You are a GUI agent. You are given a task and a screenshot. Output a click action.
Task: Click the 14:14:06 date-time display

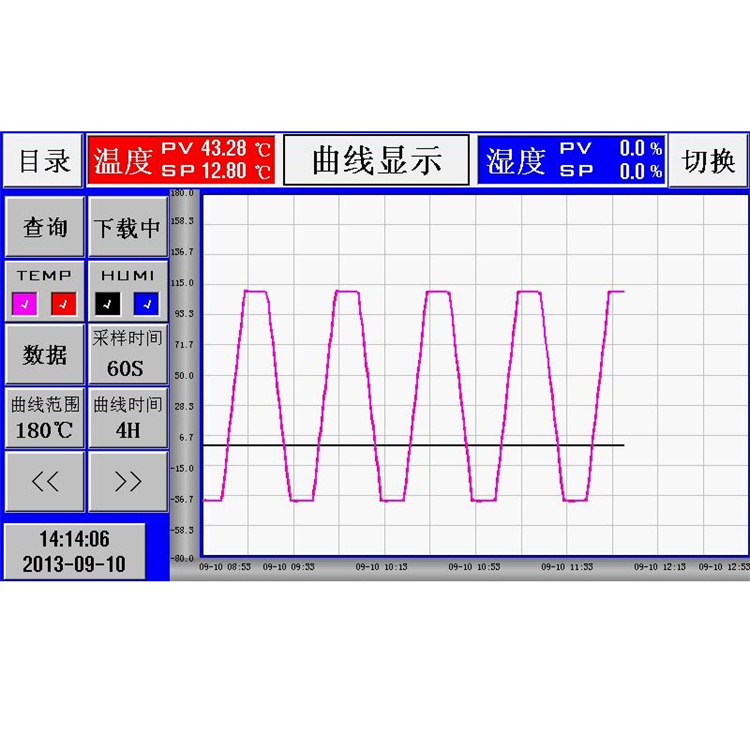74,551
